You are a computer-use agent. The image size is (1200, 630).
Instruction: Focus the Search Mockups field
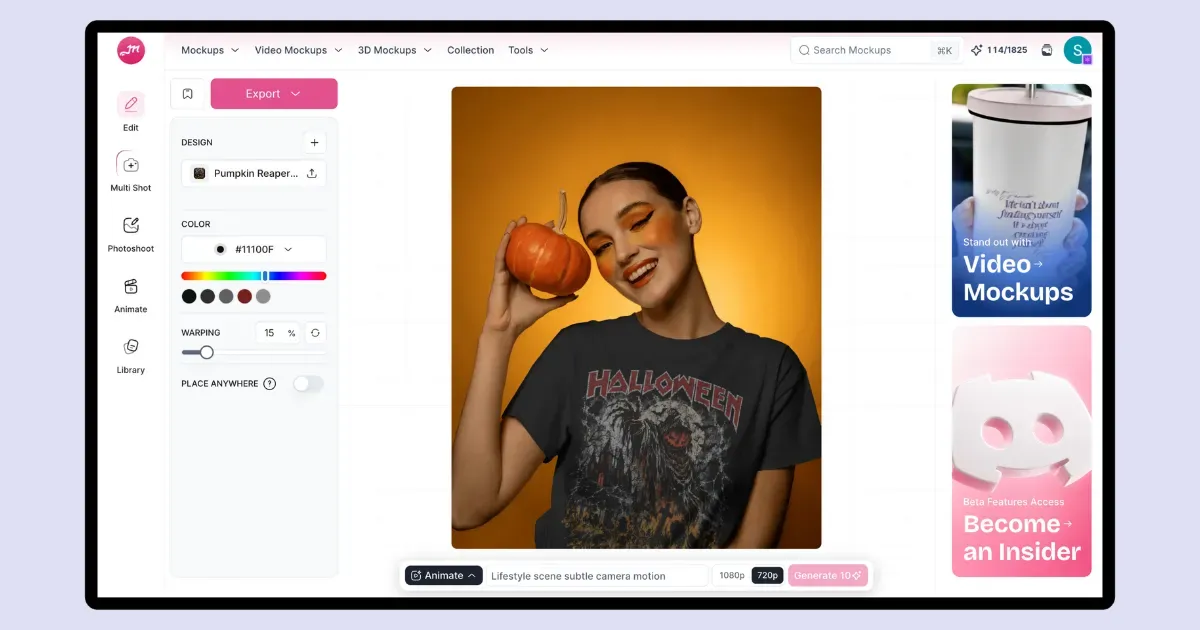[x=876, y=50]
